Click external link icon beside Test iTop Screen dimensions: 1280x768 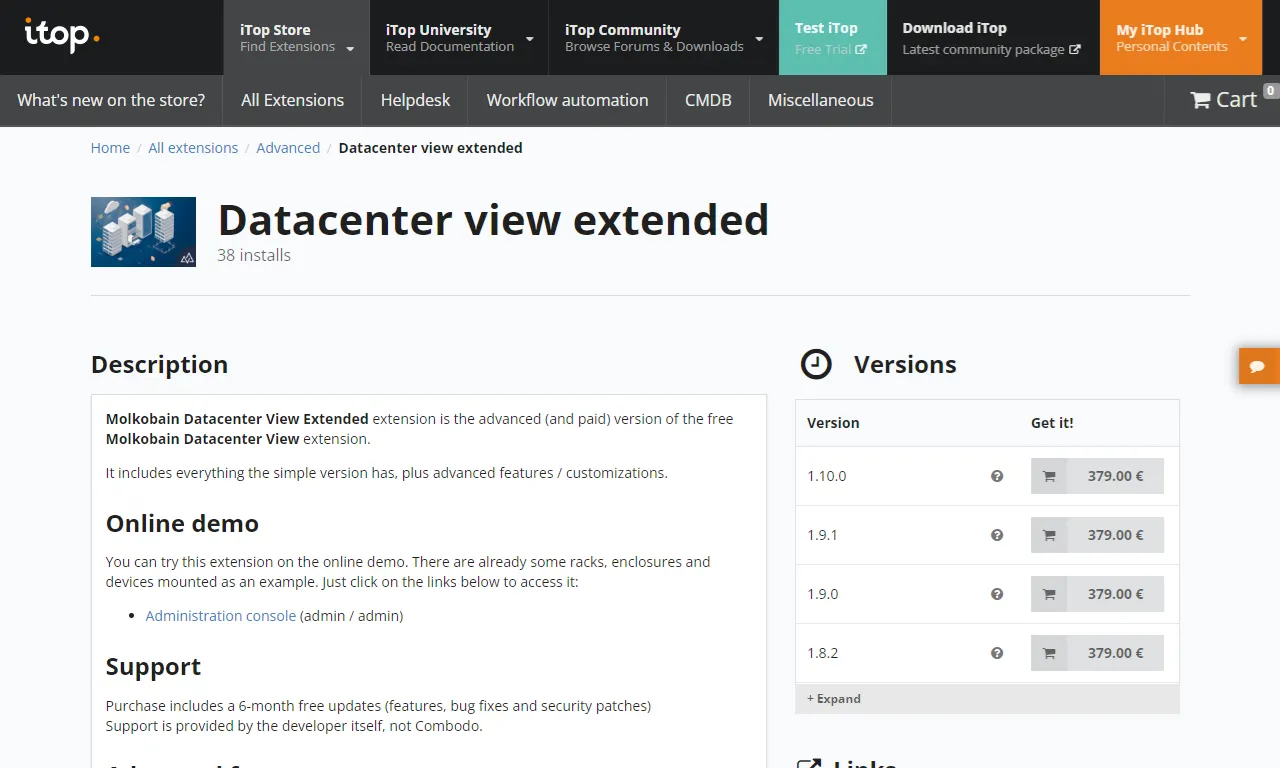861,49
